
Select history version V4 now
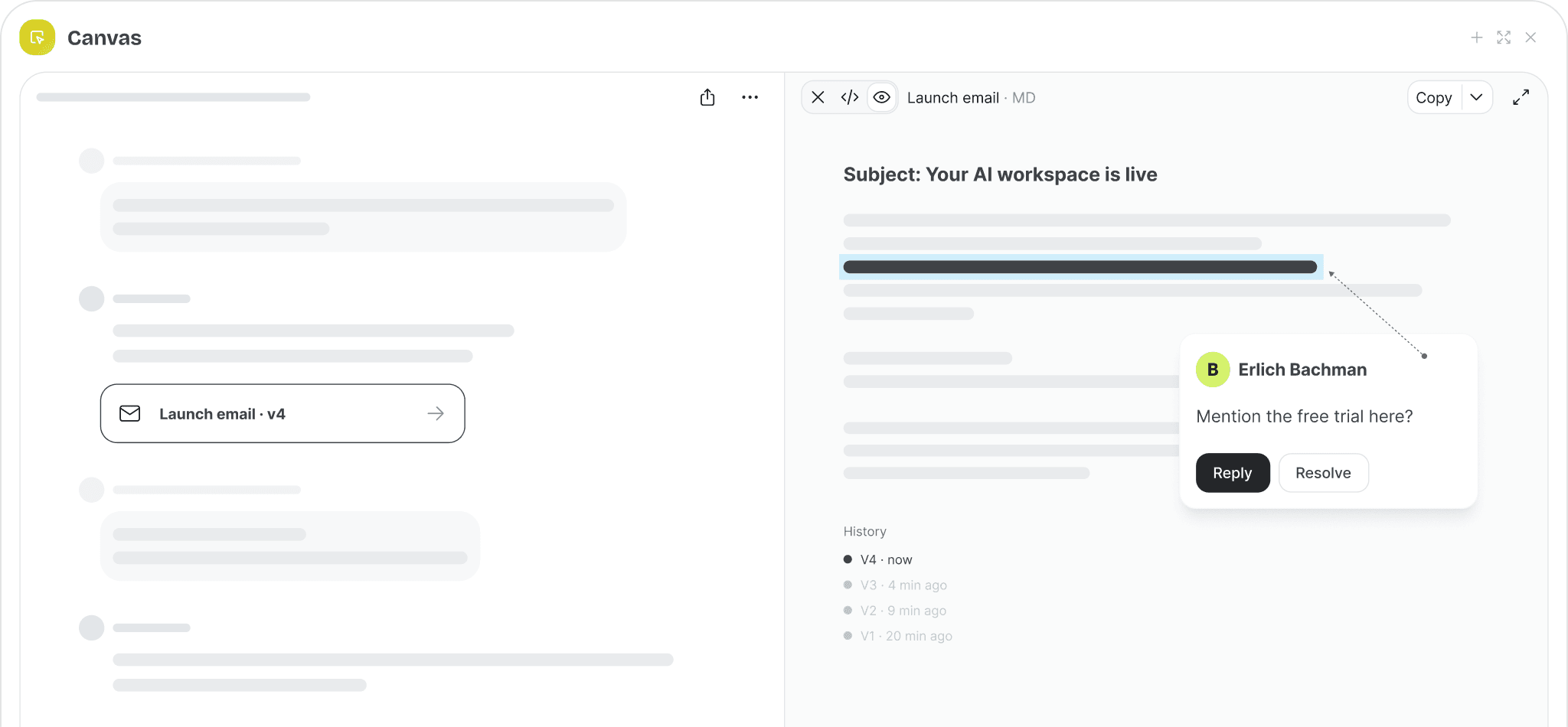(878, 559)
